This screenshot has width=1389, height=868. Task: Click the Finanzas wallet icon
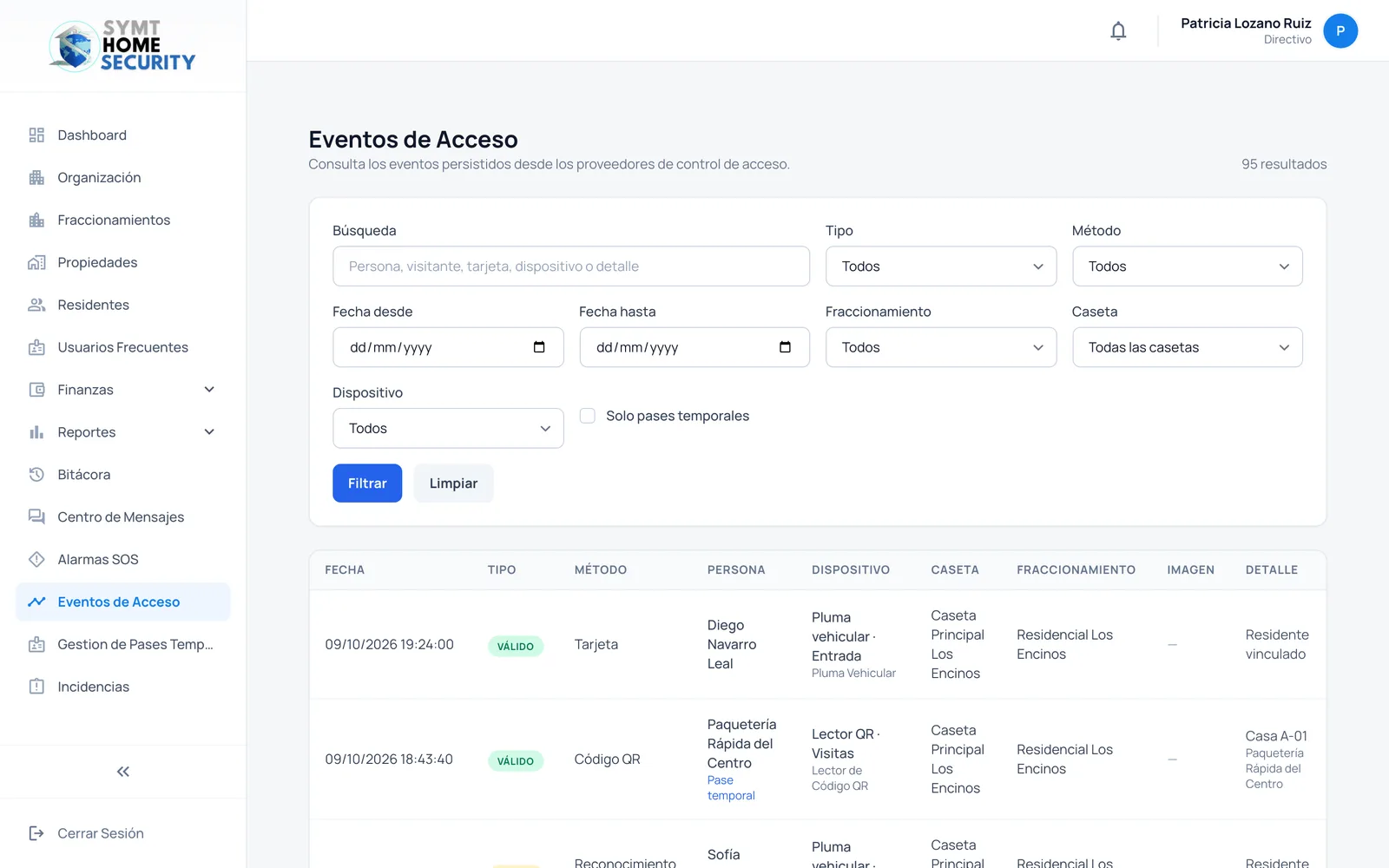[36, 391]
